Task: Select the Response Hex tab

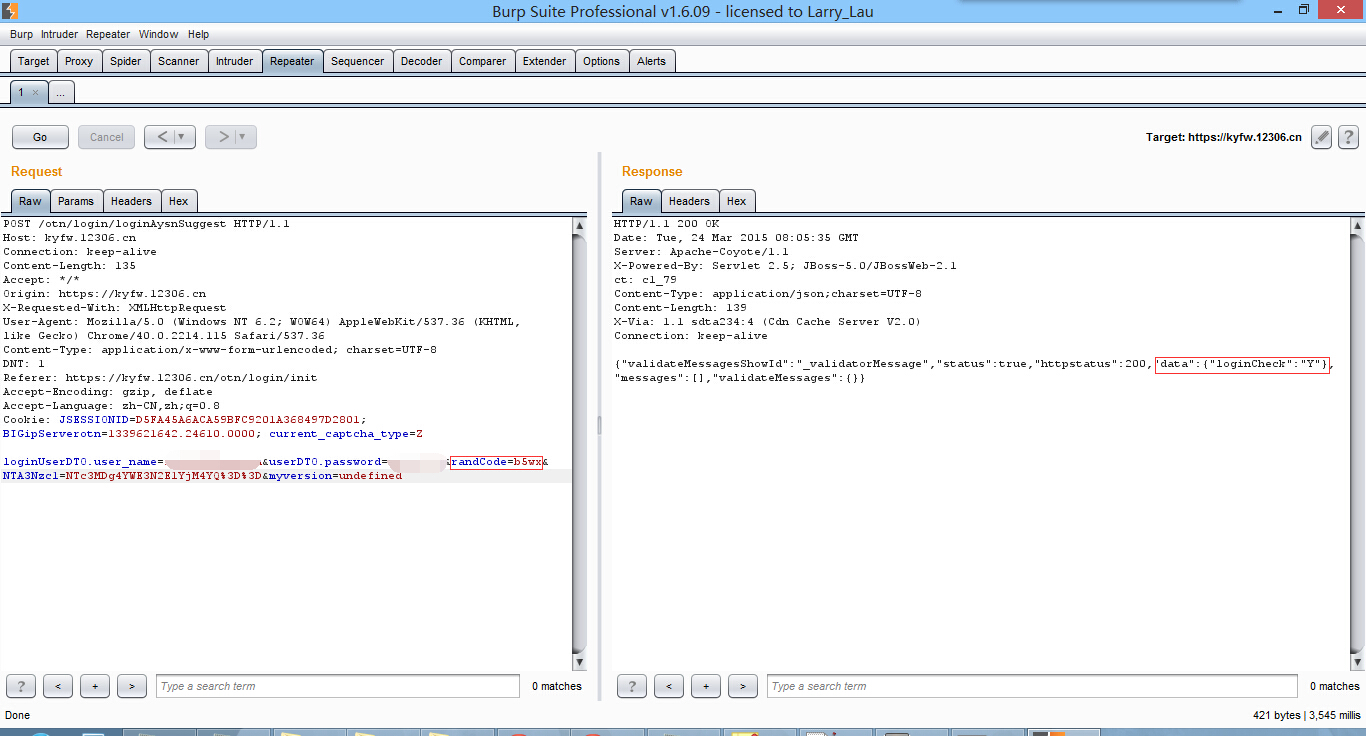Action: tap(737, 201)
